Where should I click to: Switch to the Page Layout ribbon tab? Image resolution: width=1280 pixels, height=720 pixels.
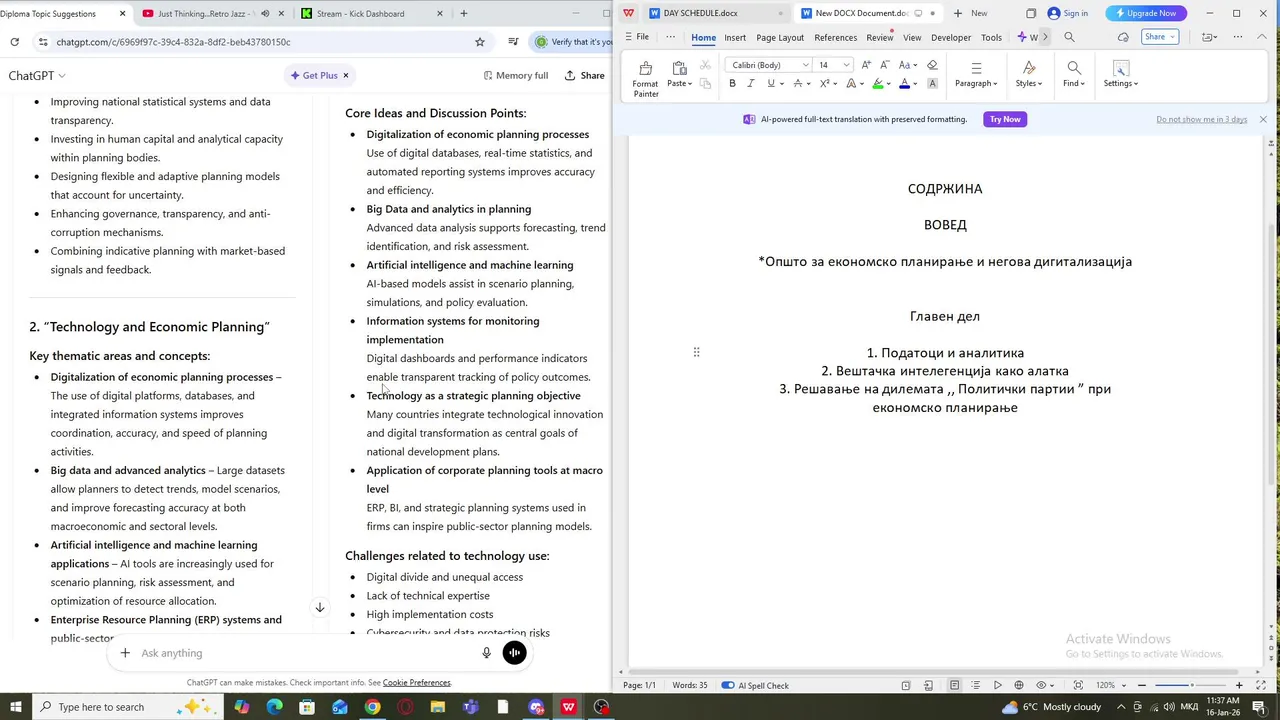pos(780,37)
